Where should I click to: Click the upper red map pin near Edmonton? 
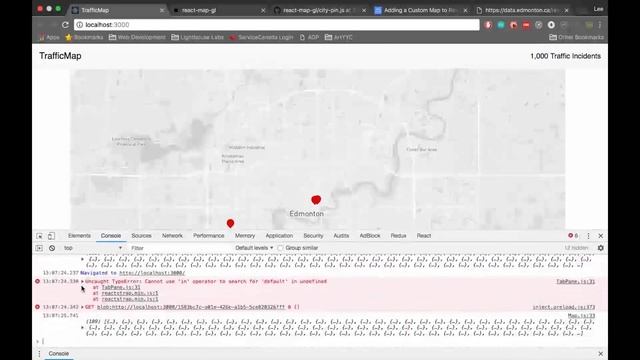pyautogui.click(x=316, y=200)
